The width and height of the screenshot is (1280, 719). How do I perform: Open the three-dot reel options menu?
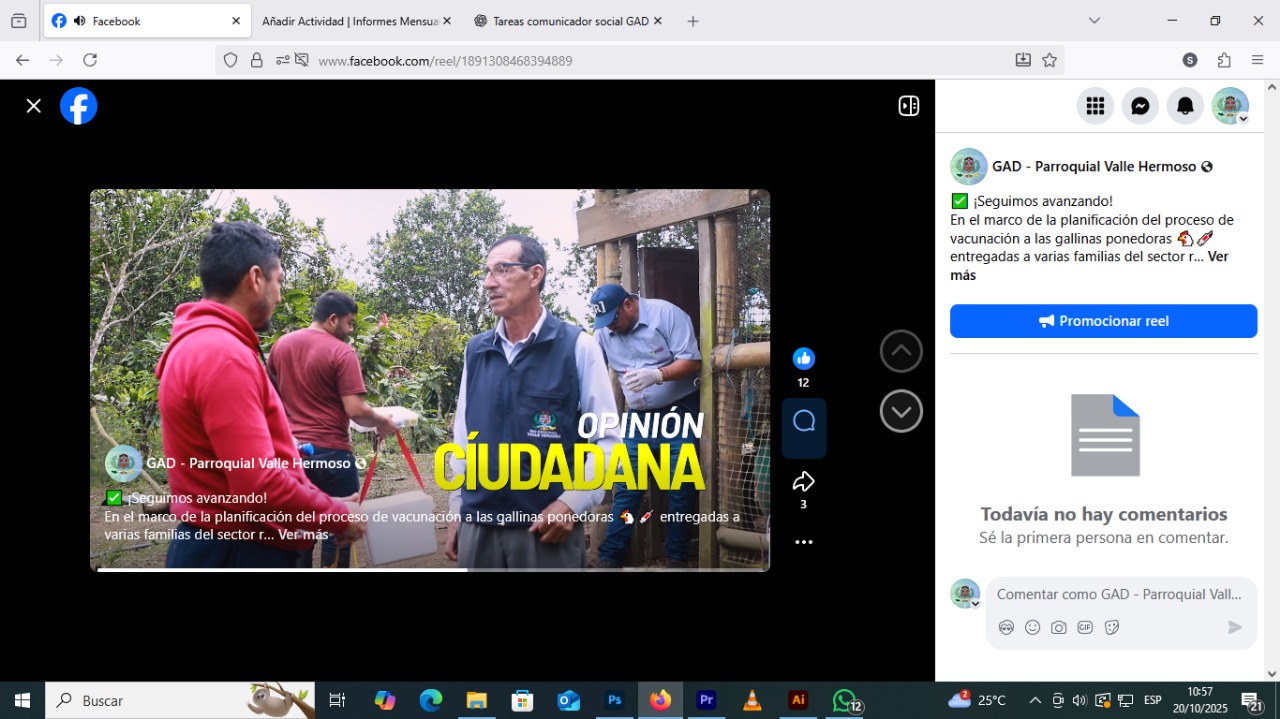(x=803, y=542)
